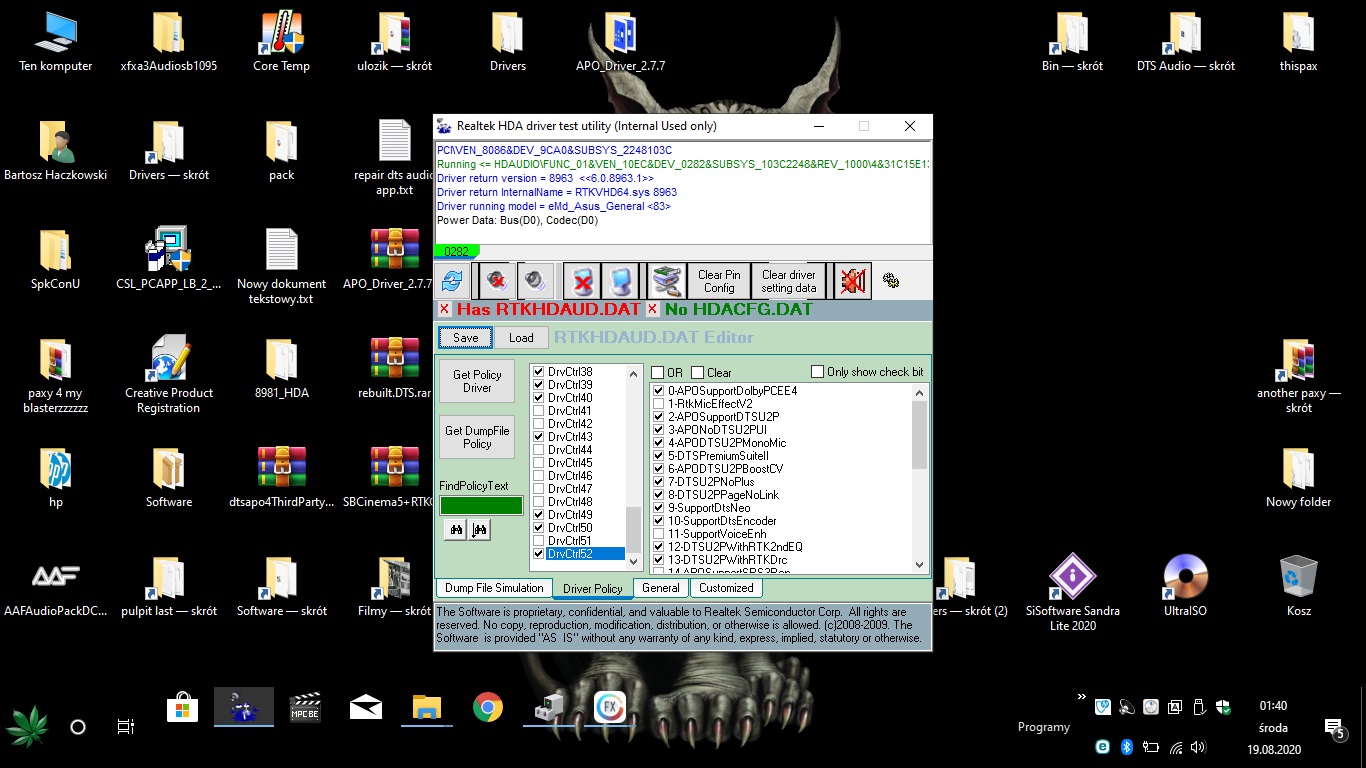Open Microsoft Store taskbar icon
Screen dimensions: 1366x768
point(183,708)
